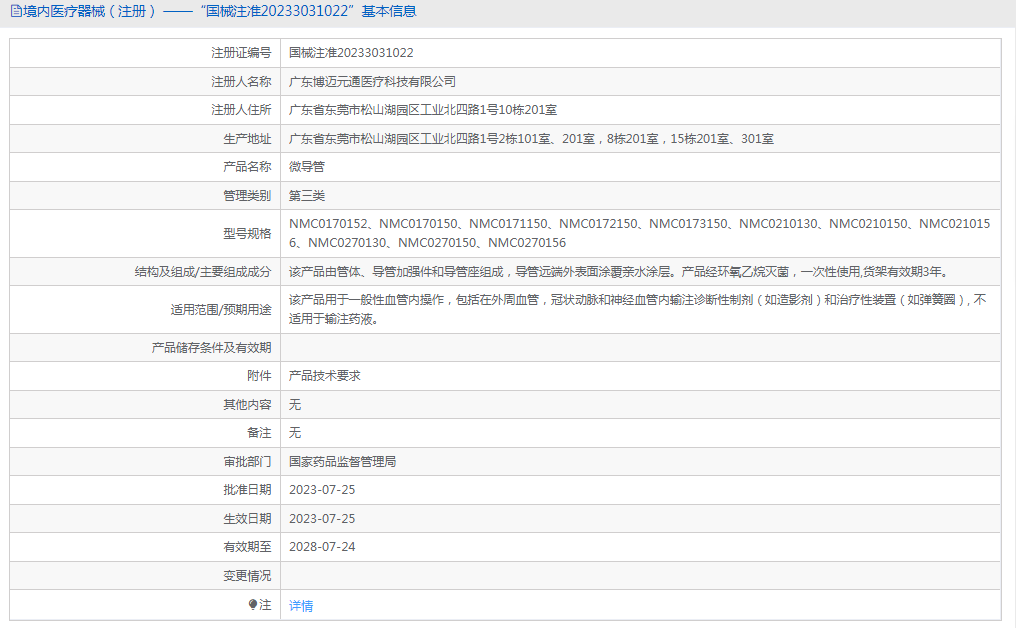This screenshot has height=628, width=1016.
Task: Select registration number value 国械注准20233031022 in table
Action: (x=351, y=53)
